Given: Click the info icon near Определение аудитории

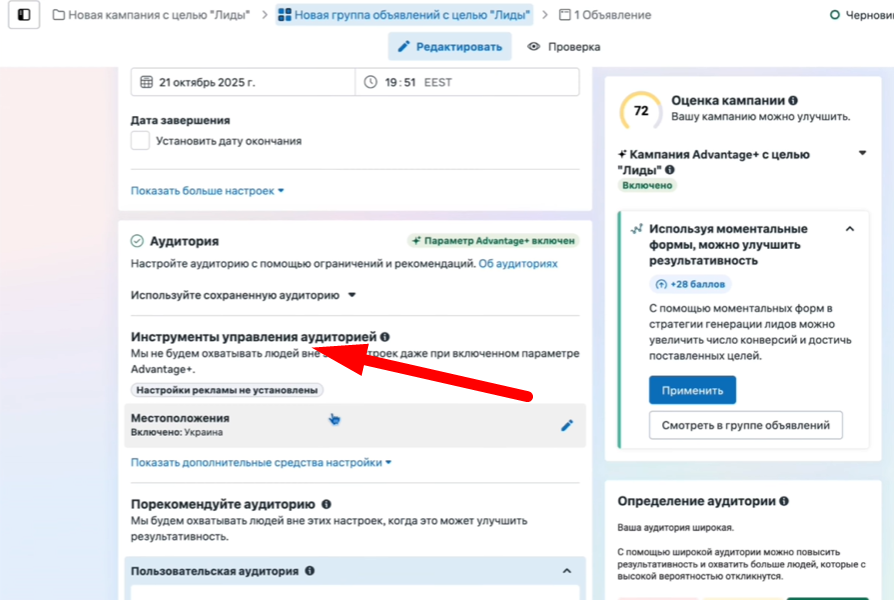Looking at the screenshot, I should (x=784, y=499).
